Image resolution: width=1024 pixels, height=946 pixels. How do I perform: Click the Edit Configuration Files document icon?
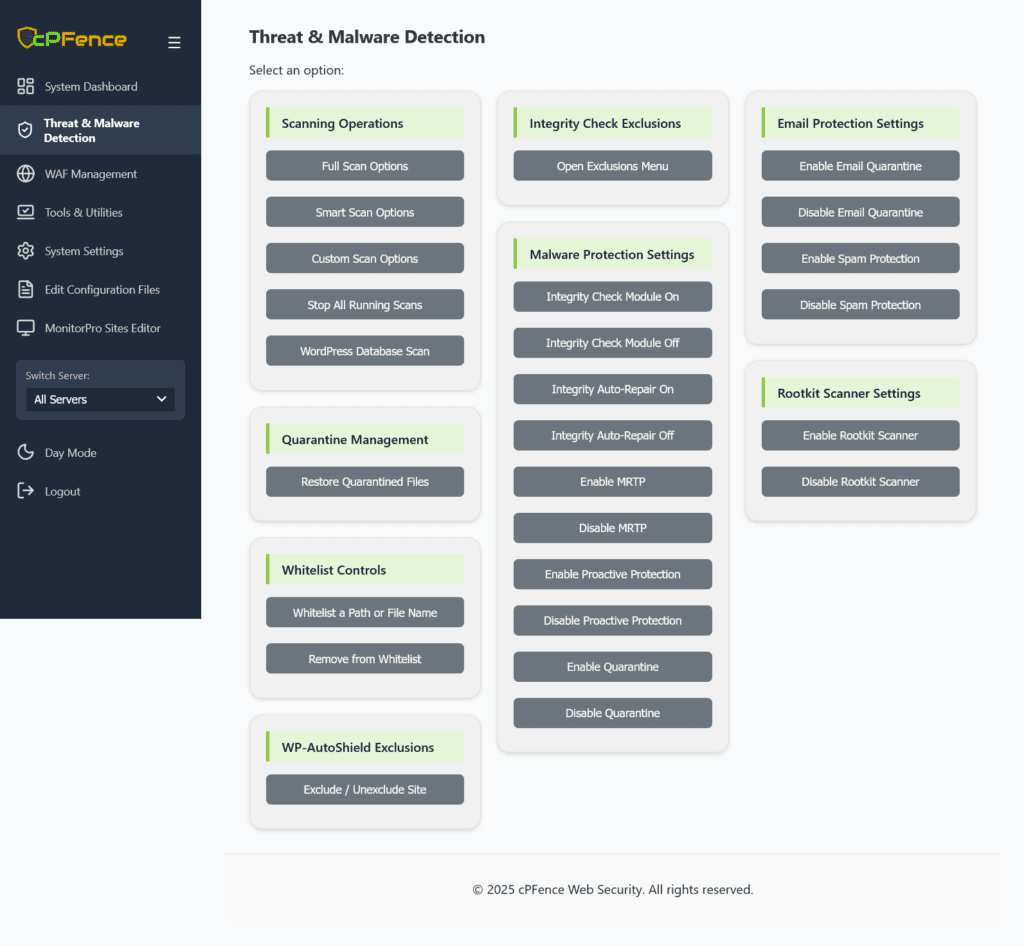pyautogui.click(x=26, y=289)
